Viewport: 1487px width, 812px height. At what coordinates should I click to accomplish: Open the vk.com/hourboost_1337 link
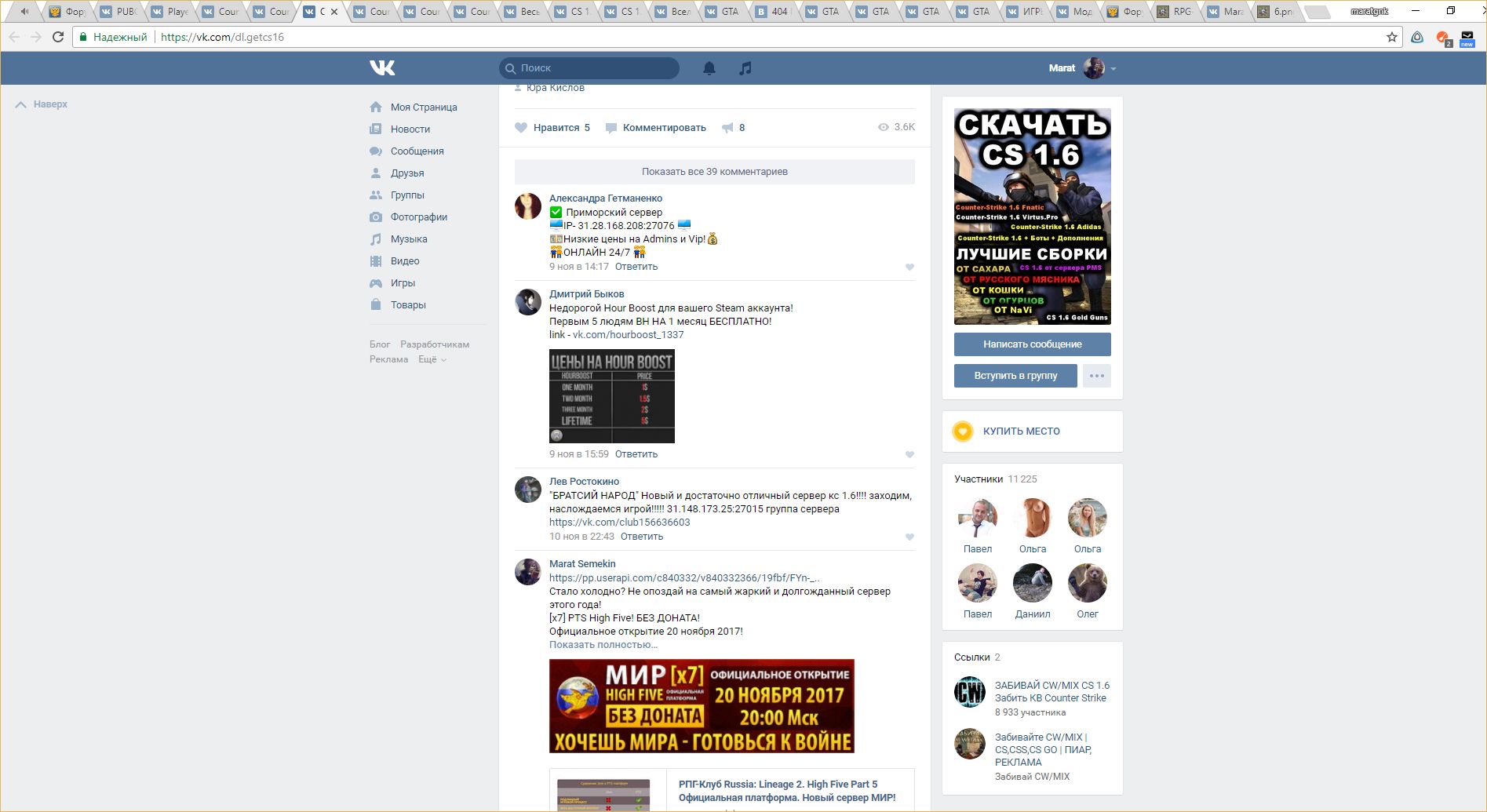pyautogui.click(x=629, y=335)
